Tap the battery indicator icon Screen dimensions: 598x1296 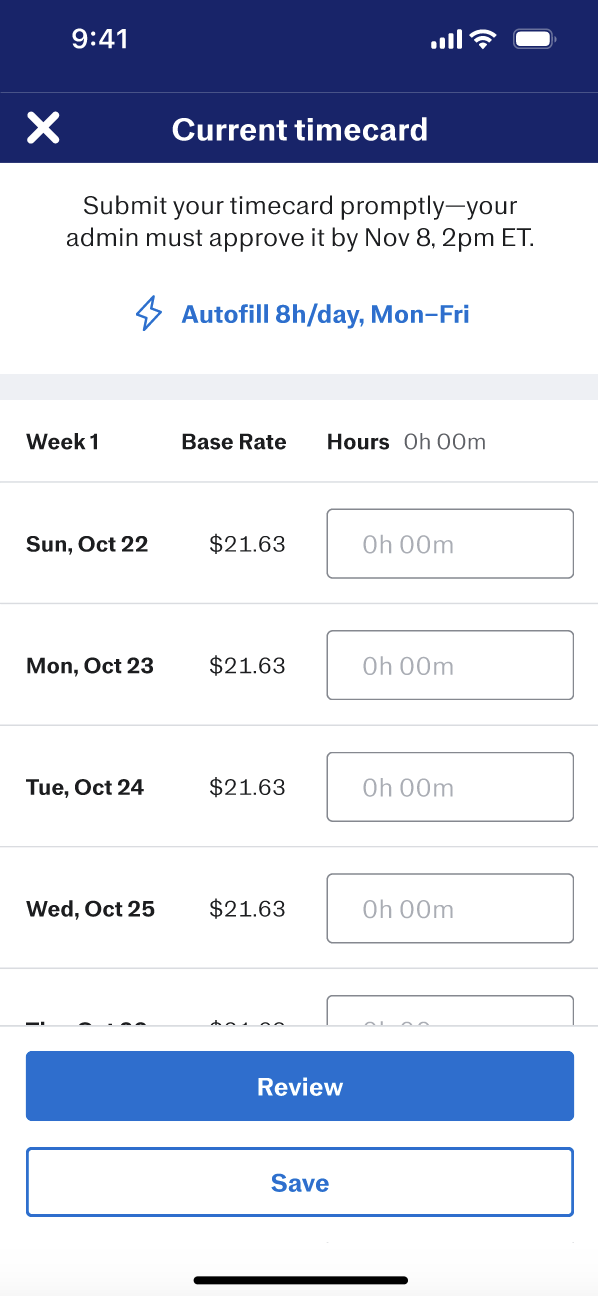coord(534,40)
